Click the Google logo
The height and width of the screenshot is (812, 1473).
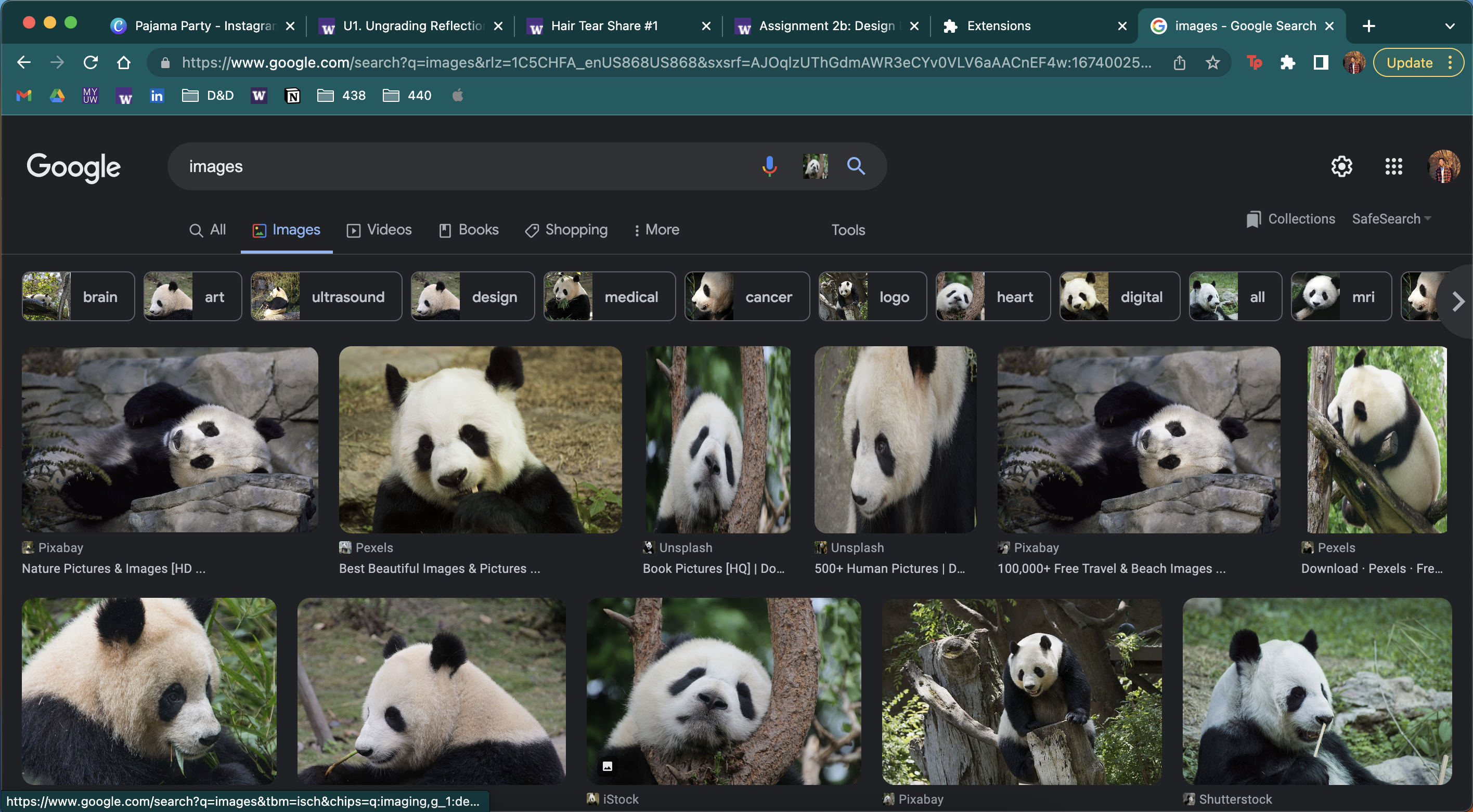pos(73,167)
